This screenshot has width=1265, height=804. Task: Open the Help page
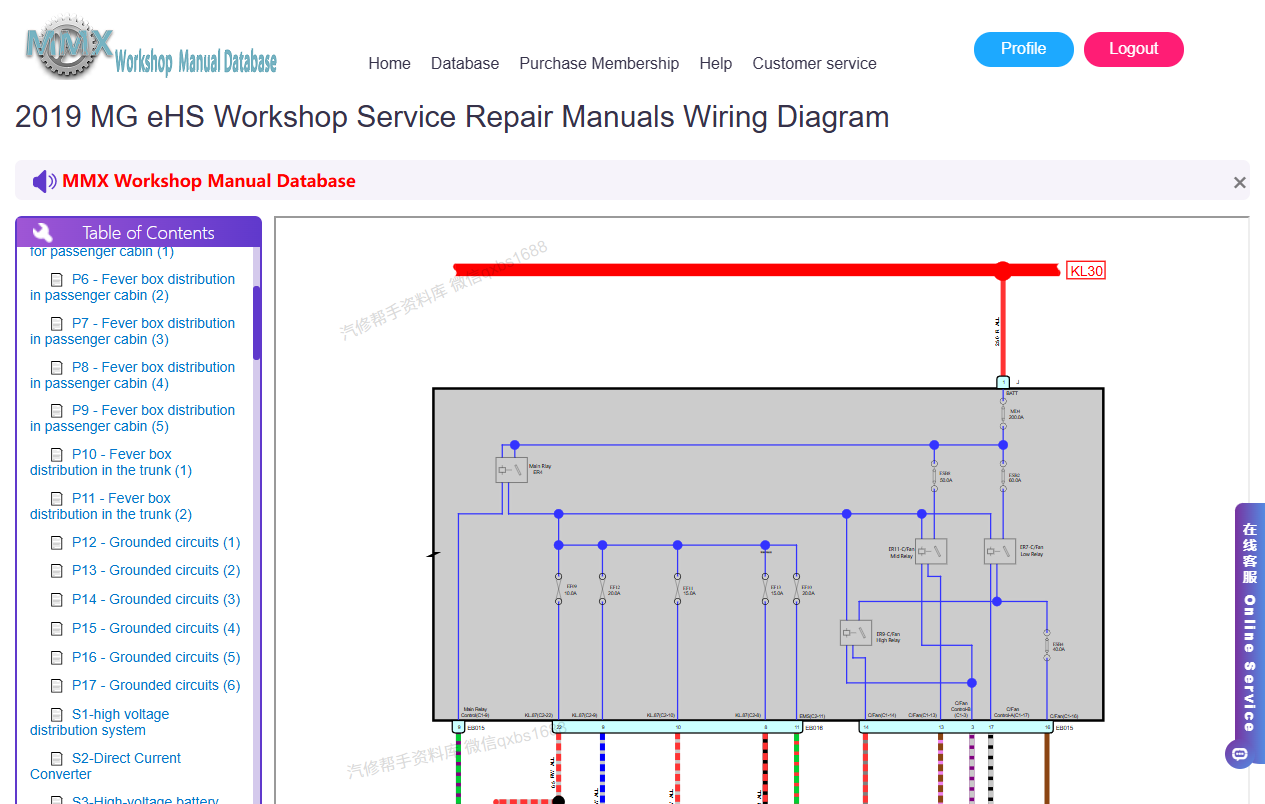point(716,63)
